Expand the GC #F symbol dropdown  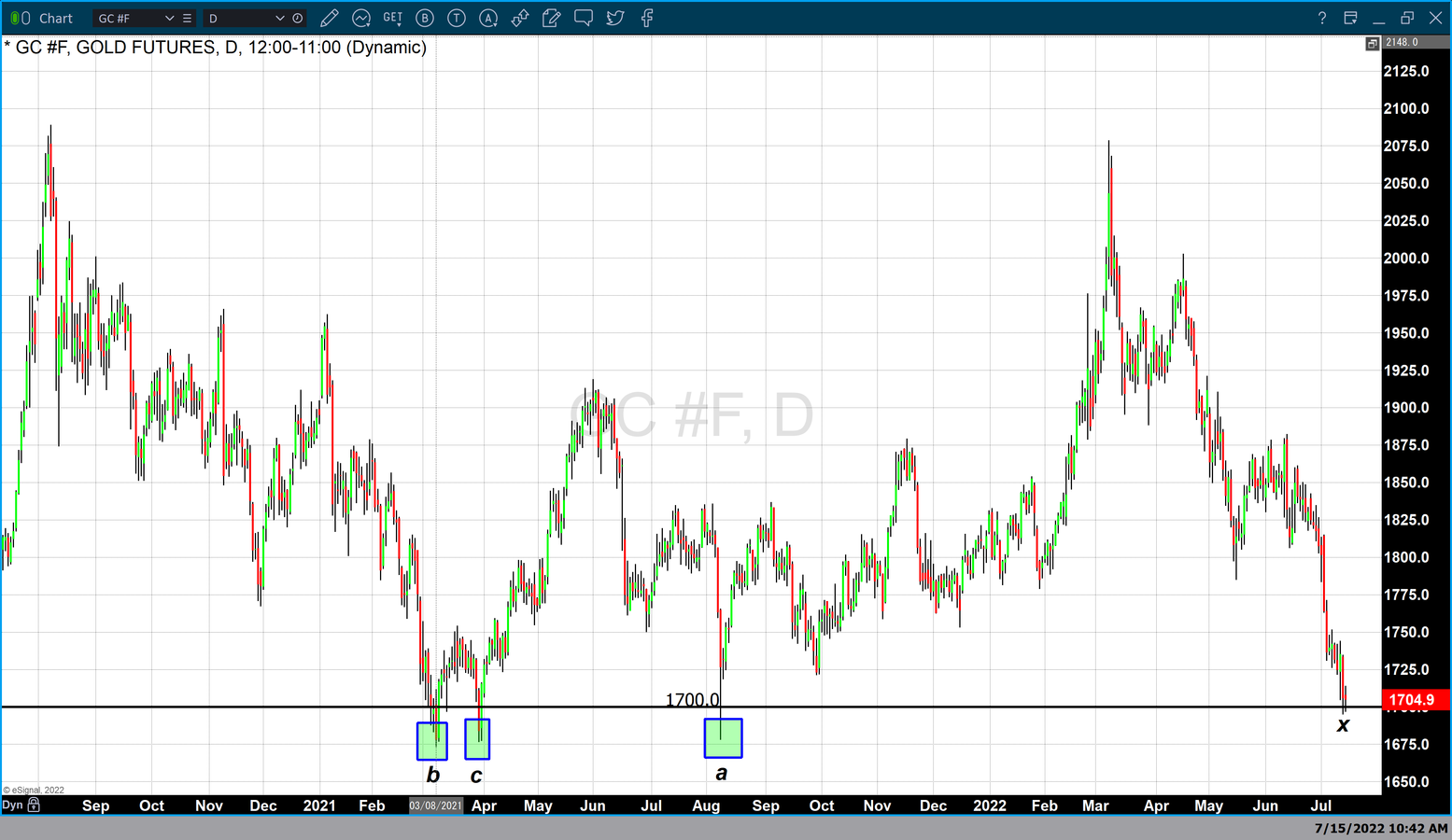coord(169,18)
